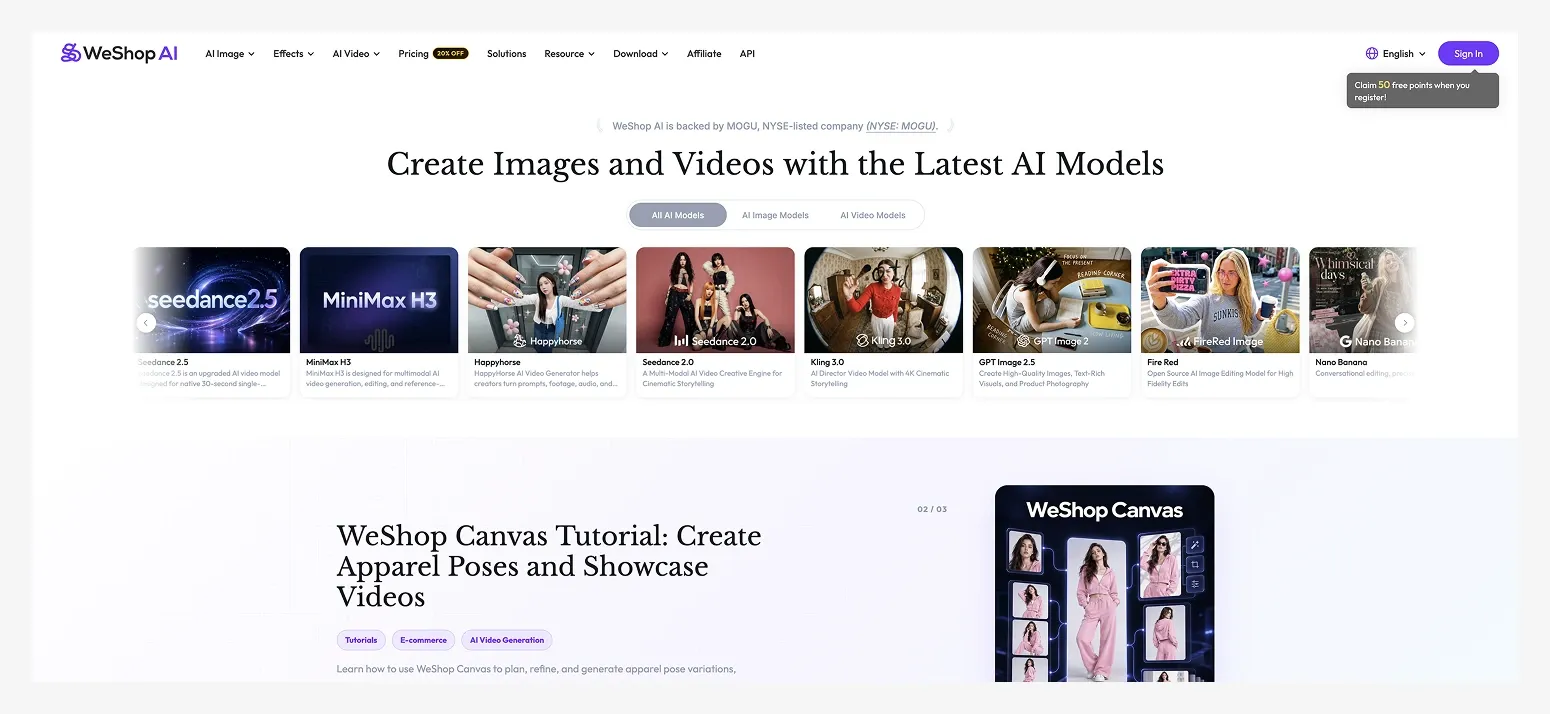Click the globe language icon

(1371, 54)
